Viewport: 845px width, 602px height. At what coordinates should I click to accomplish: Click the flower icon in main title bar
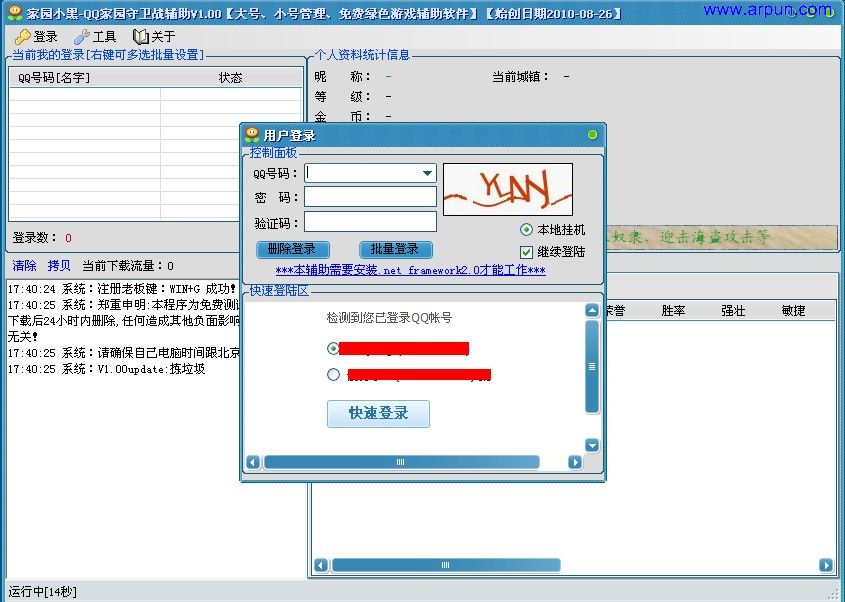point(15,12)
